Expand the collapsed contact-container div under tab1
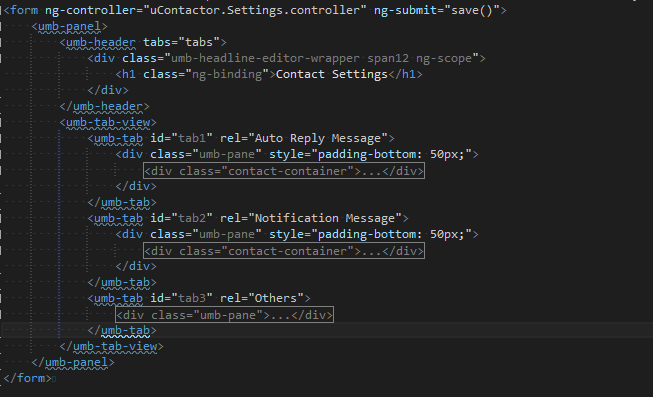The height and width of the screenshot is (397, 653). (x=284, y=171)
